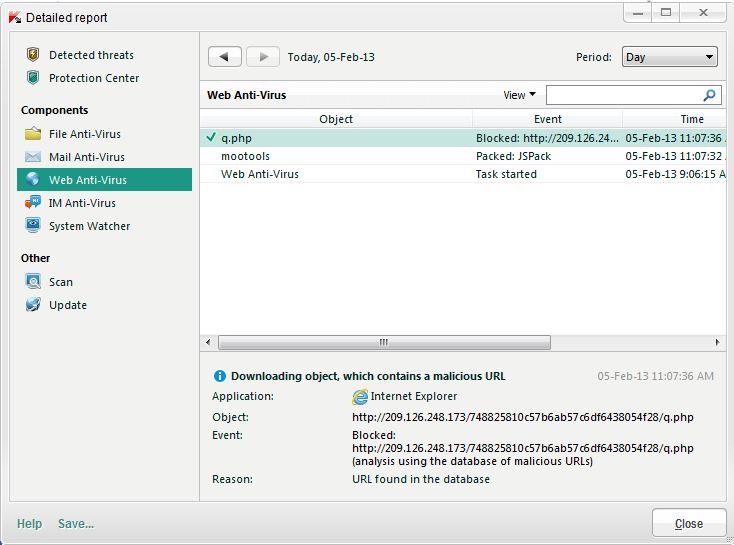Click the scrollbar right arrow
The image size is (734, 545).
718,342
